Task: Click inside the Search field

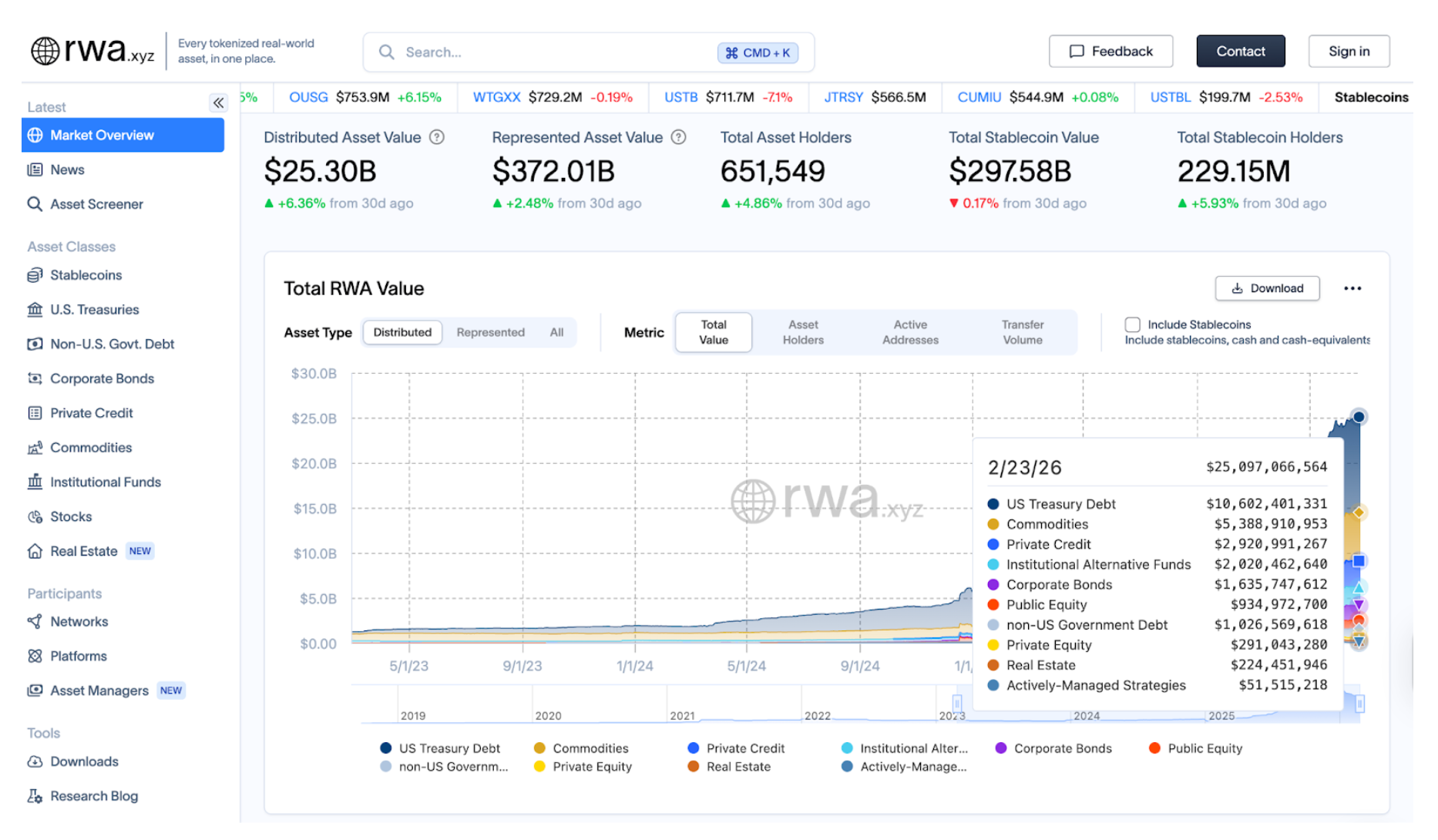Action: (539, 52)
